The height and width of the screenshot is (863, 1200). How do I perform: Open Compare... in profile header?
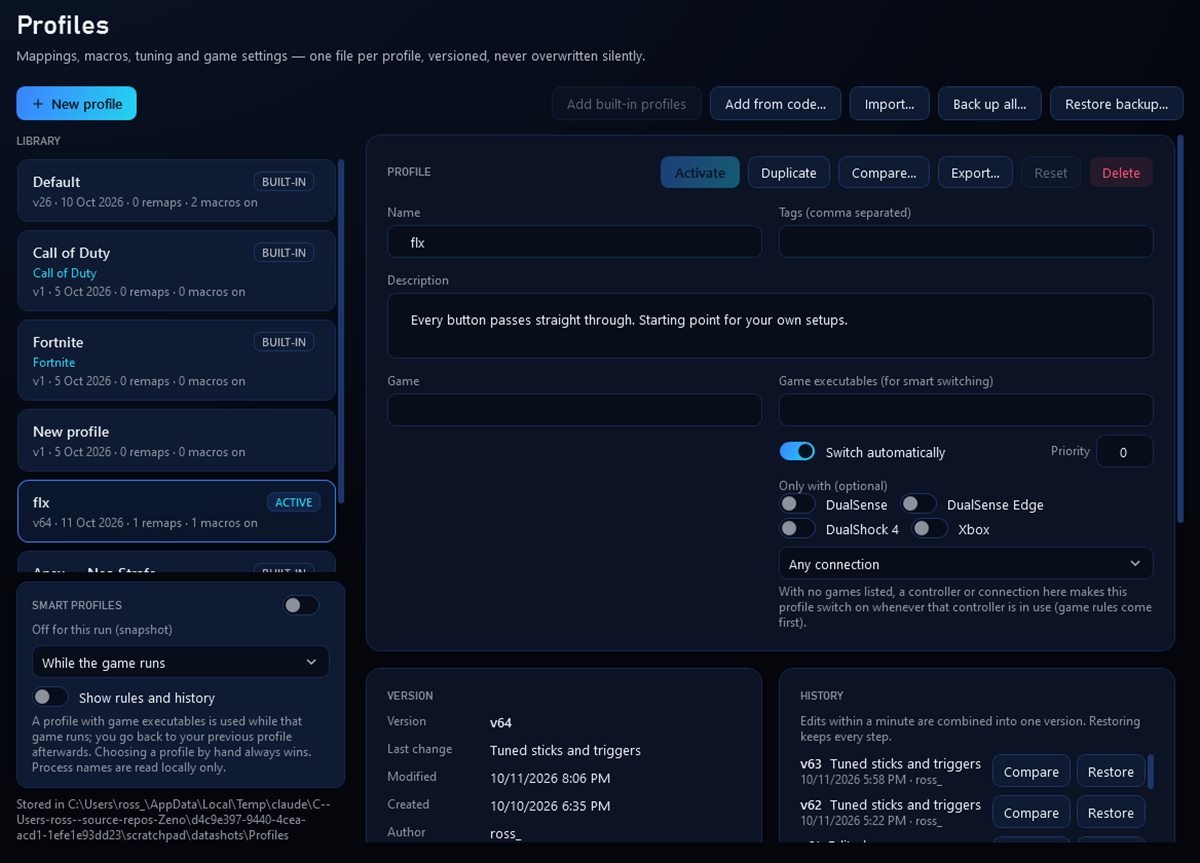(884, 173)
